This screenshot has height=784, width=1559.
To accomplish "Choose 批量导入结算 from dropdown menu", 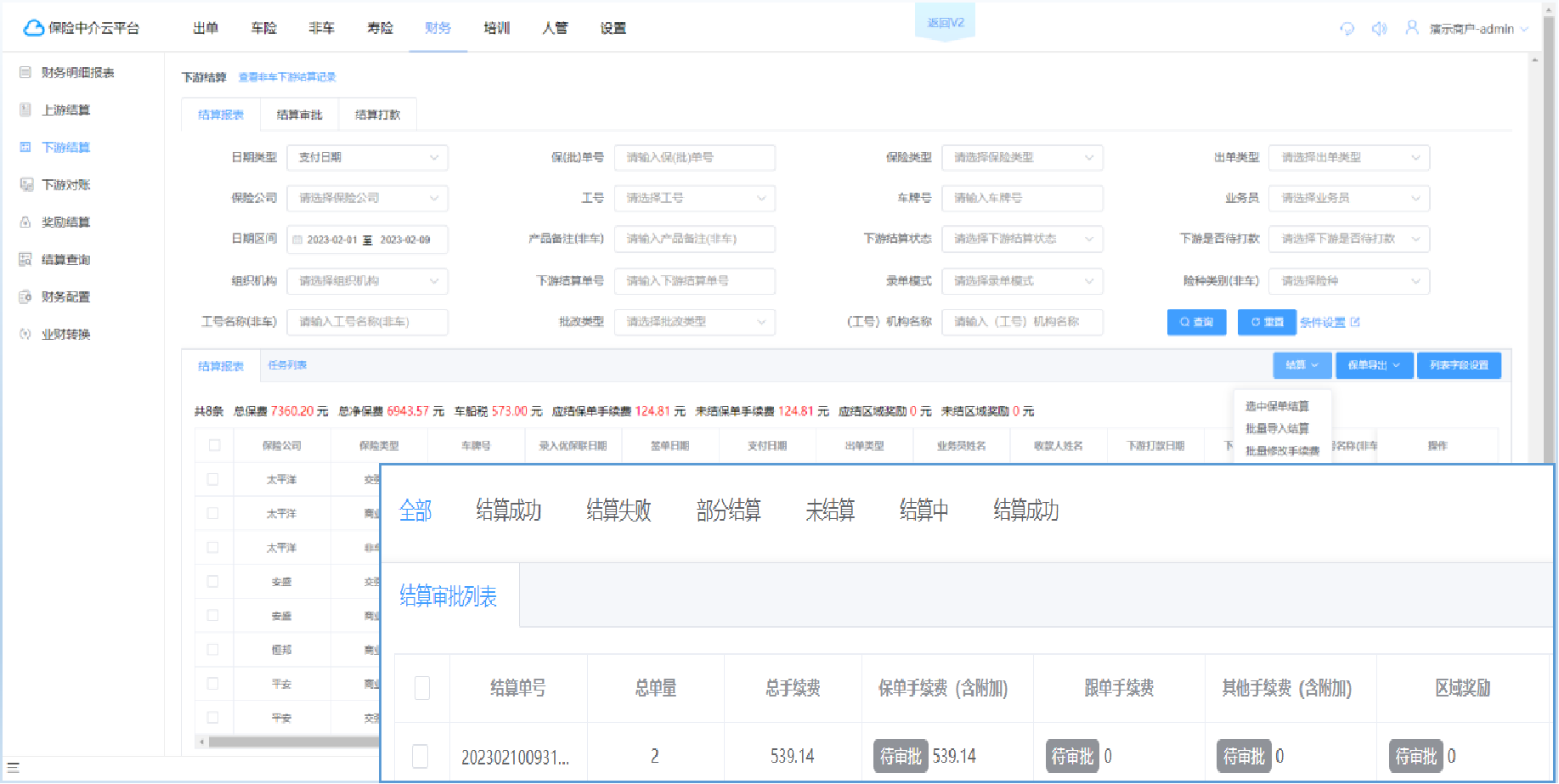I will 1277,428.
